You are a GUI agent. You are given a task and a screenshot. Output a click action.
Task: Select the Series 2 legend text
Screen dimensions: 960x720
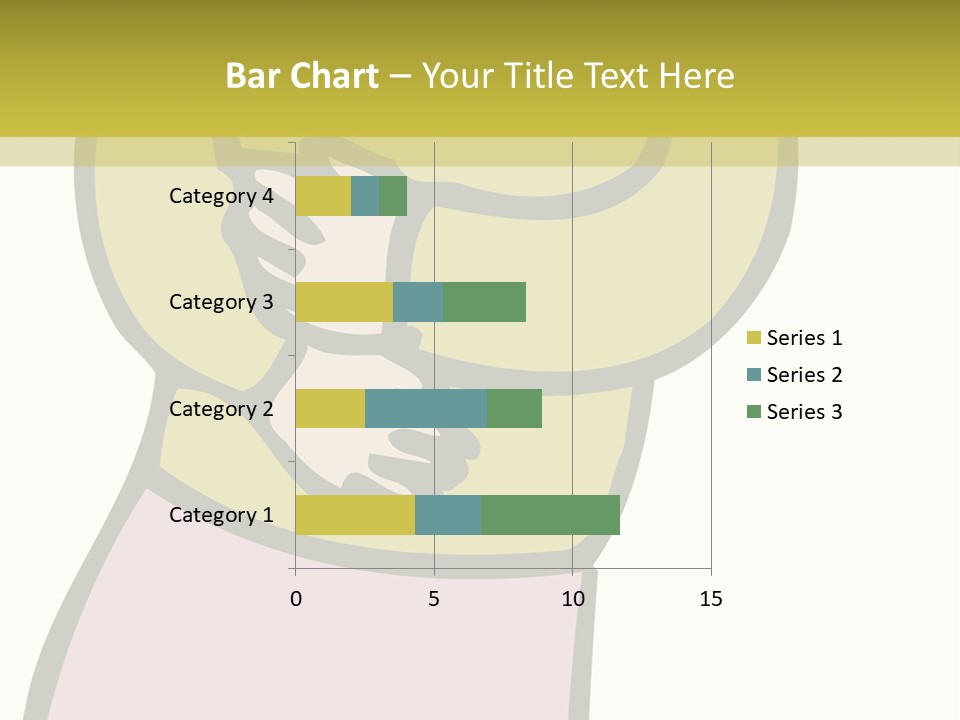804,375
